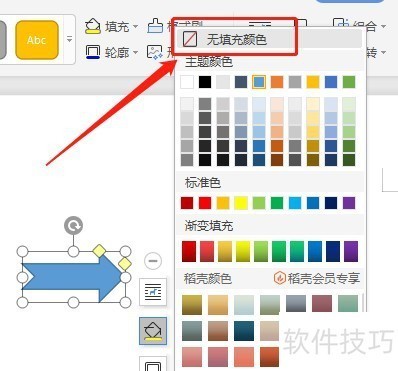The height and width of the screenshot is (371, 398).
Task: Choose yellow standard color
Action: pos(241,203)
